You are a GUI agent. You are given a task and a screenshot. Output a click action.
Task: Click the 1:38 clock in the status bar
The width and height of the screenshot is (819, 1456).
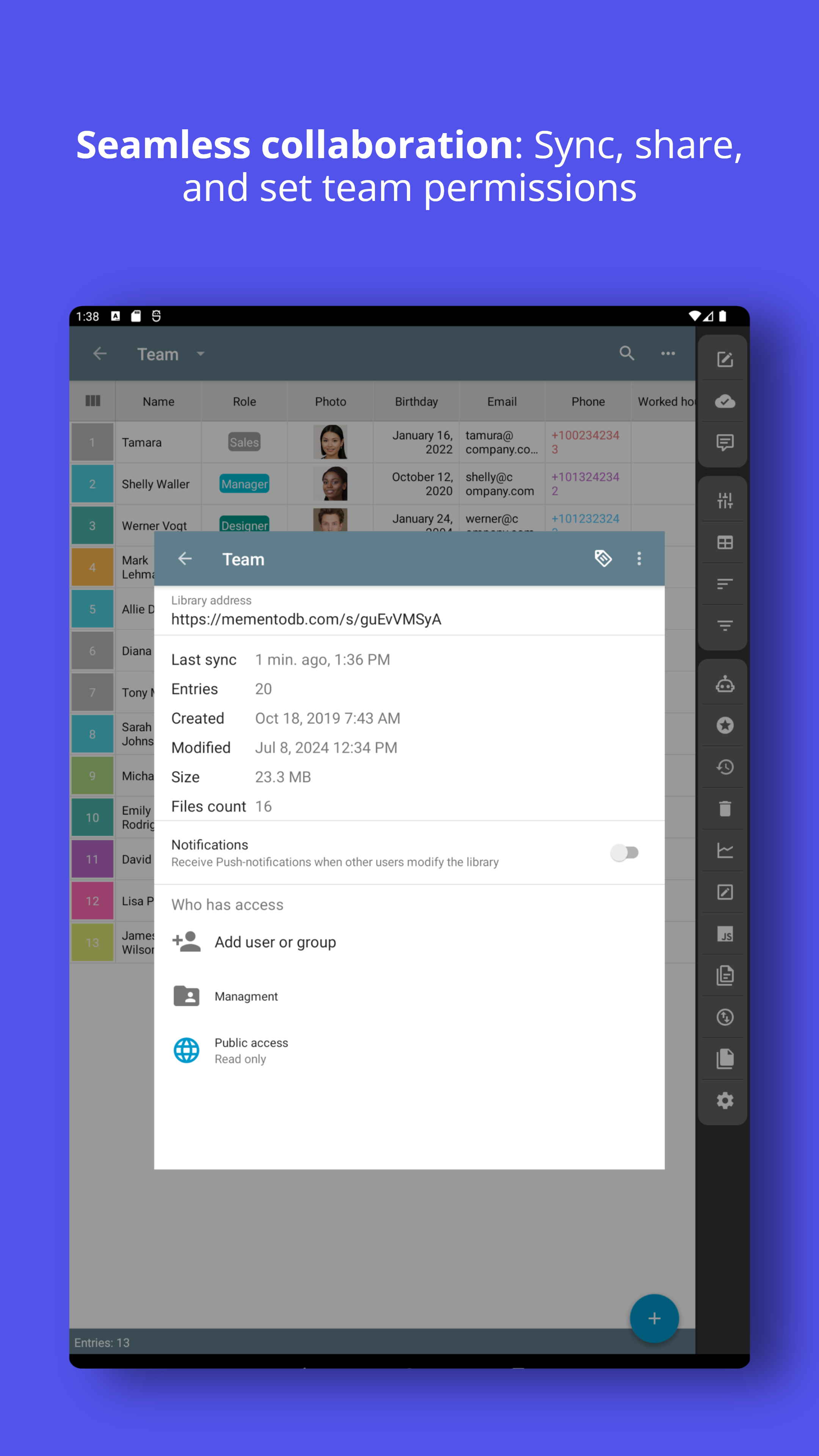coord(88,317)
